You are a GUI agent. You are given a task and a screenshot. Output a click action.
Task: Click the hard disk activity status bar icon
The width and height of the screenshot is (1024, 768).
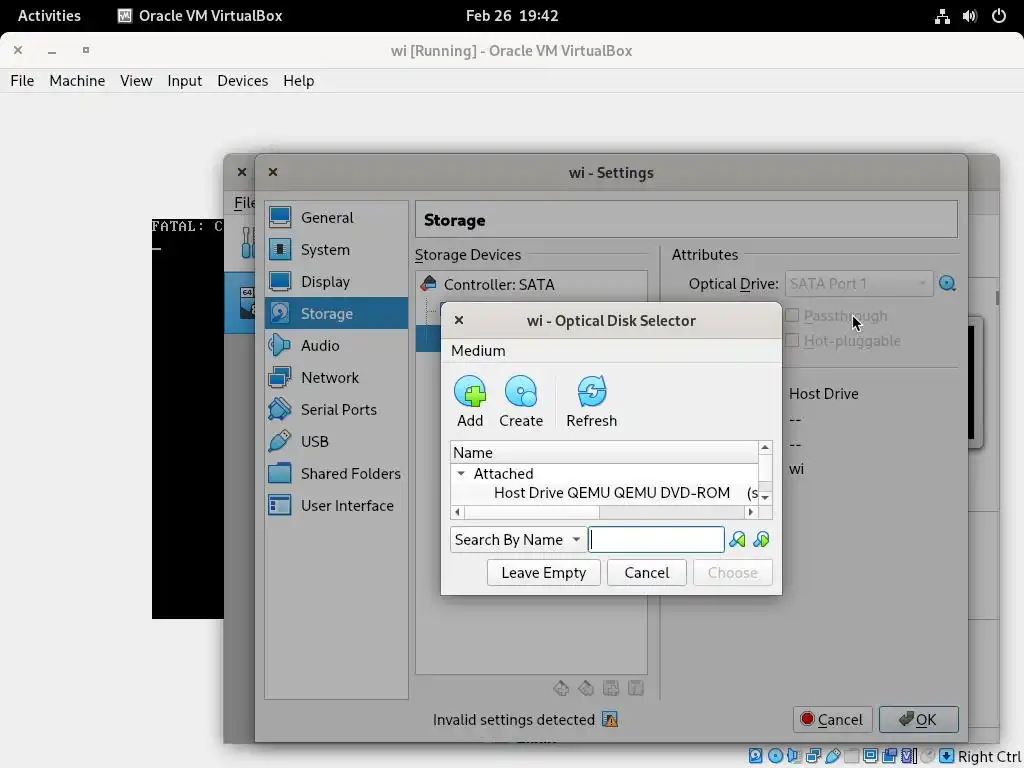coord(756,756)
